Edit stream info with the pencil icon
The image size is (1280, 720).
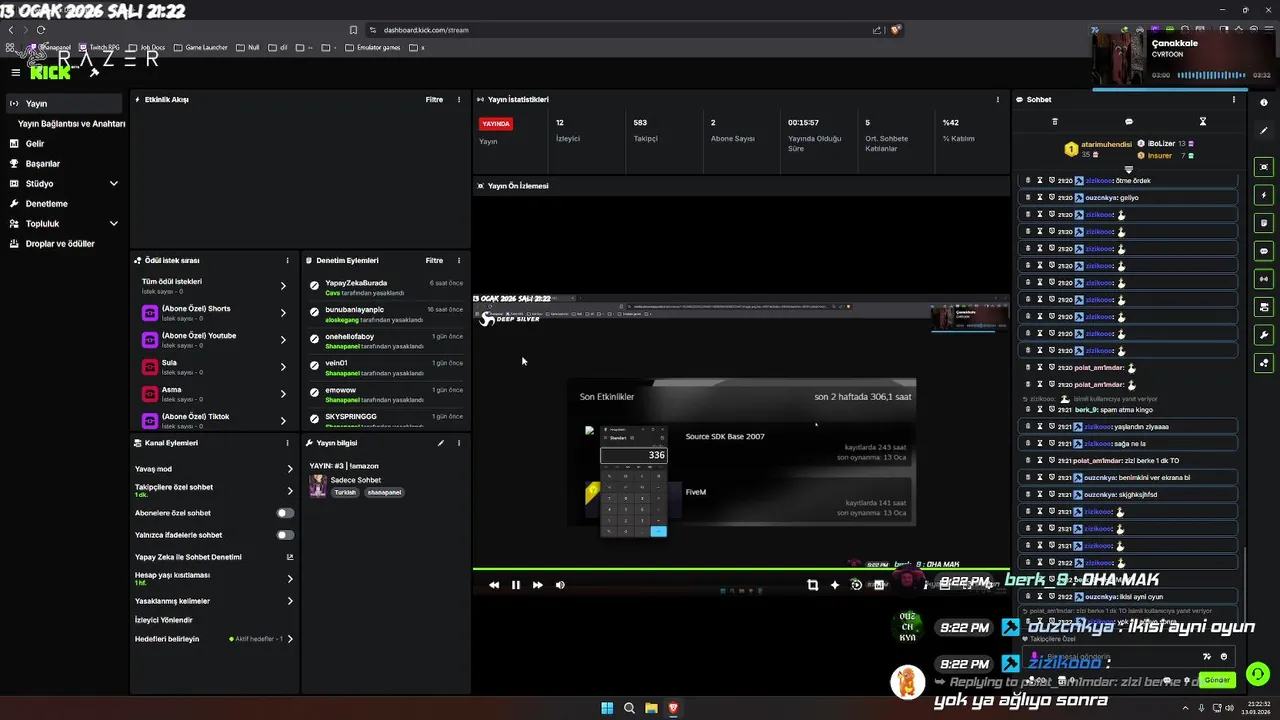point(441,443)
